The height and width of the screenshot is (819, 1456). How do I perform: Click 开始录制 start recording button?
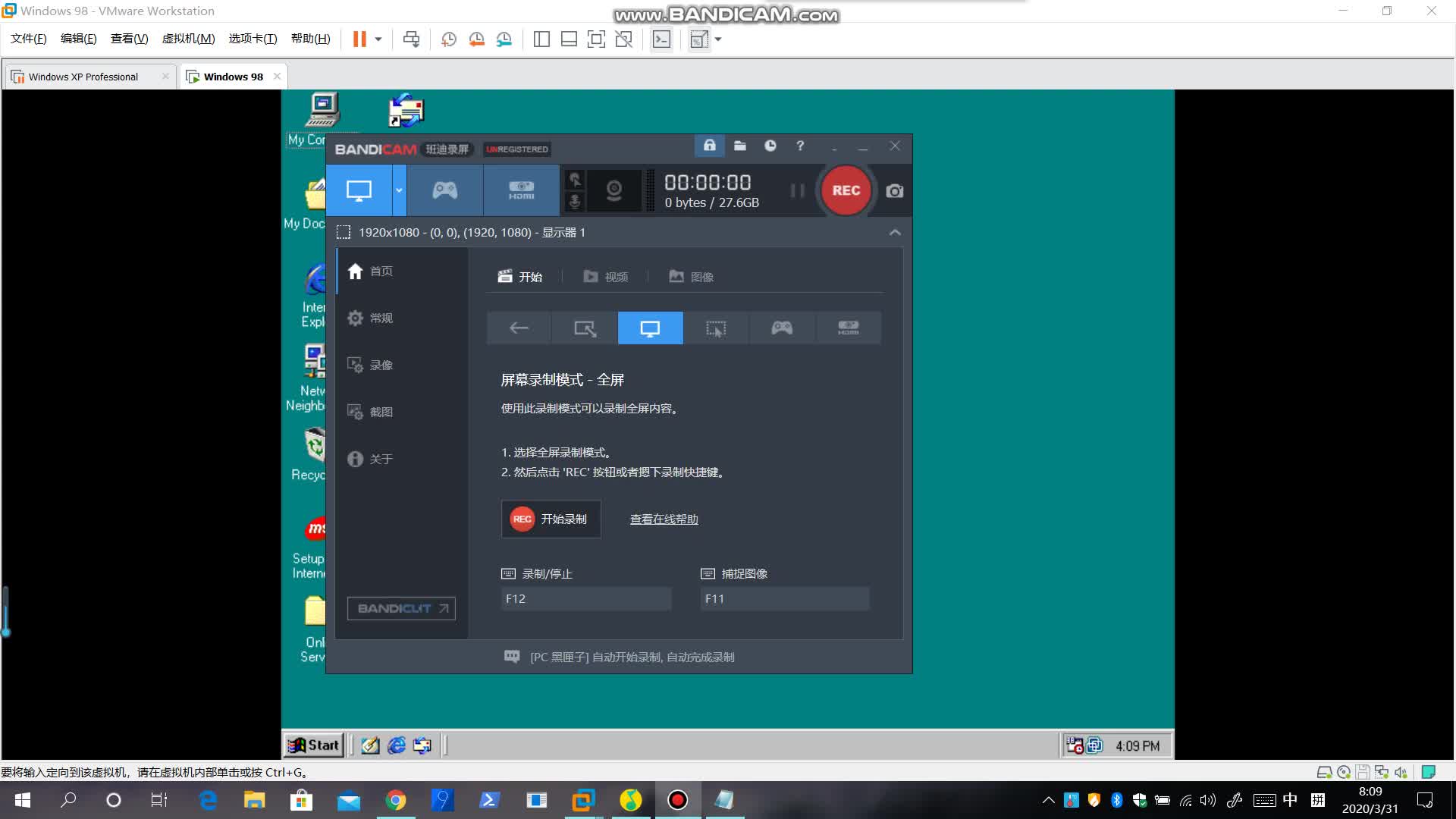[x=551, y=519]
